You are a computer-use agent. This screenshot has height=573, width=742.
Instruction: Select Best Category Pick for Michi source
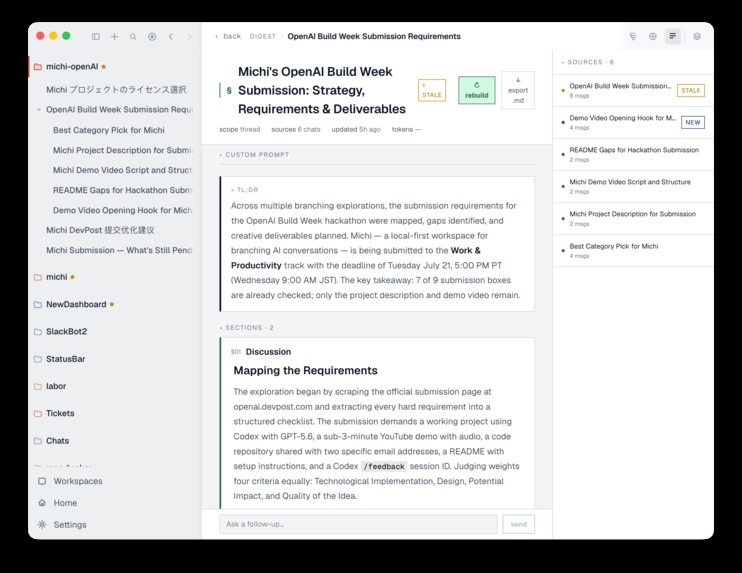(x=633, y=251)
